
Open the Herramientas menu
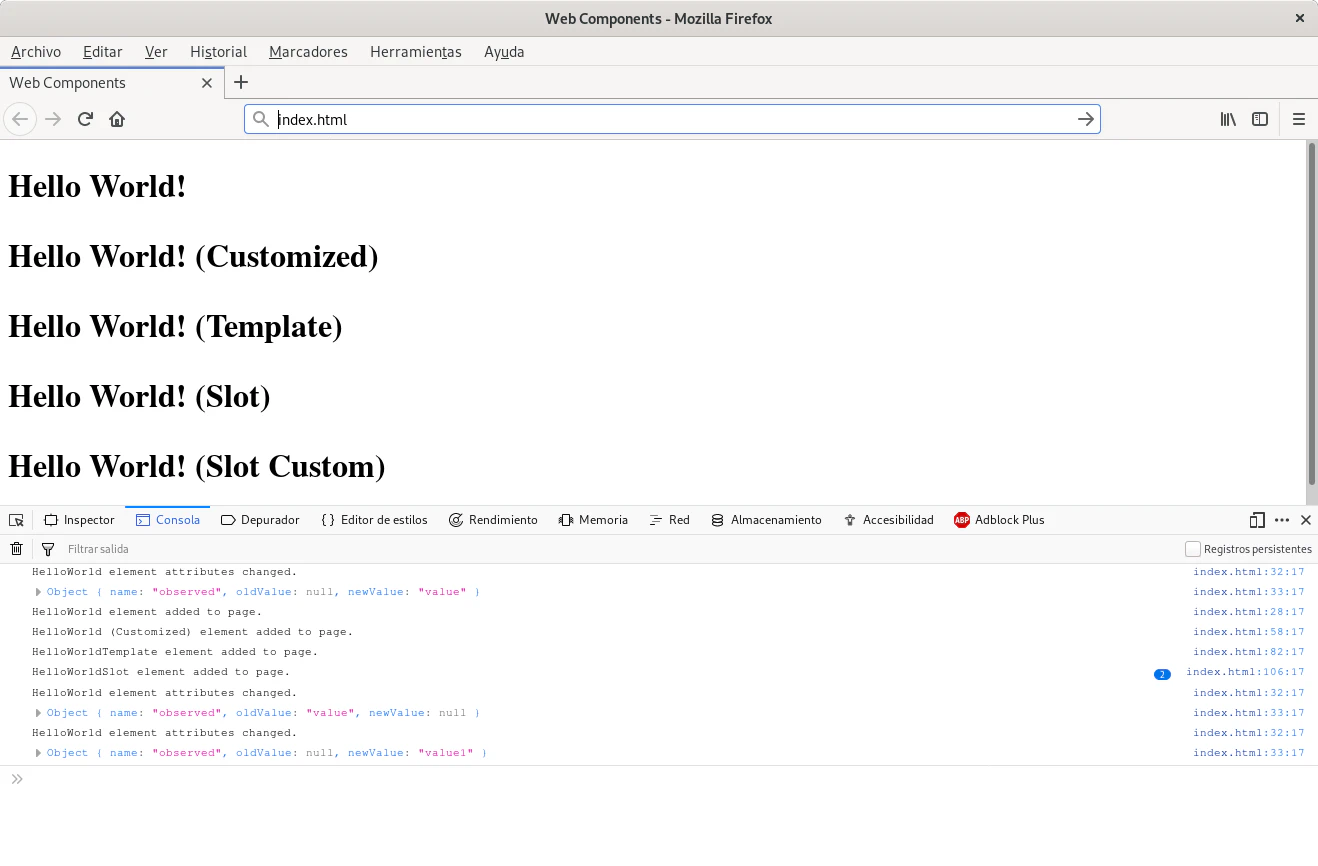415,52
